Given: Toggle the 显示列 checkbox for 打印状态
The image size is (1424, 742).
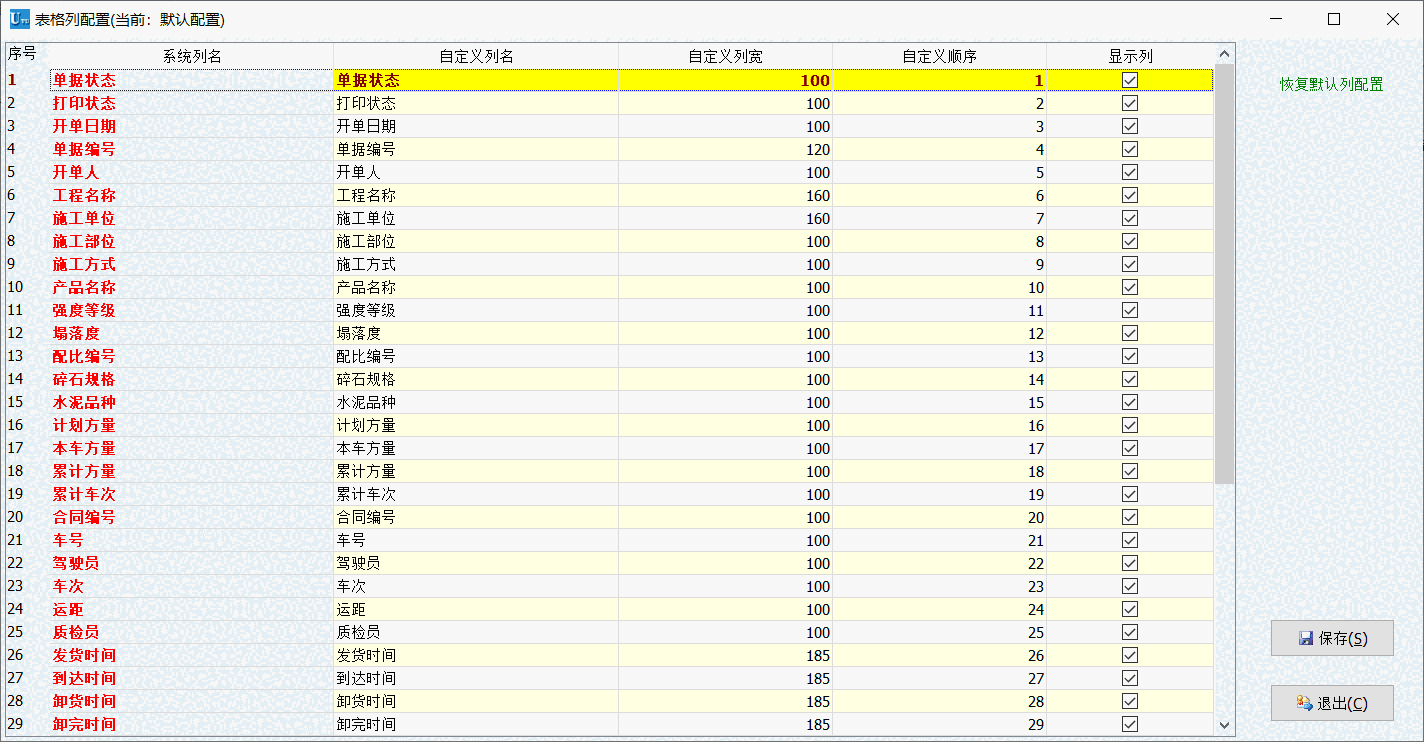Looking at the screenshot, I should pyautogui.click(x=1130, y=103).
